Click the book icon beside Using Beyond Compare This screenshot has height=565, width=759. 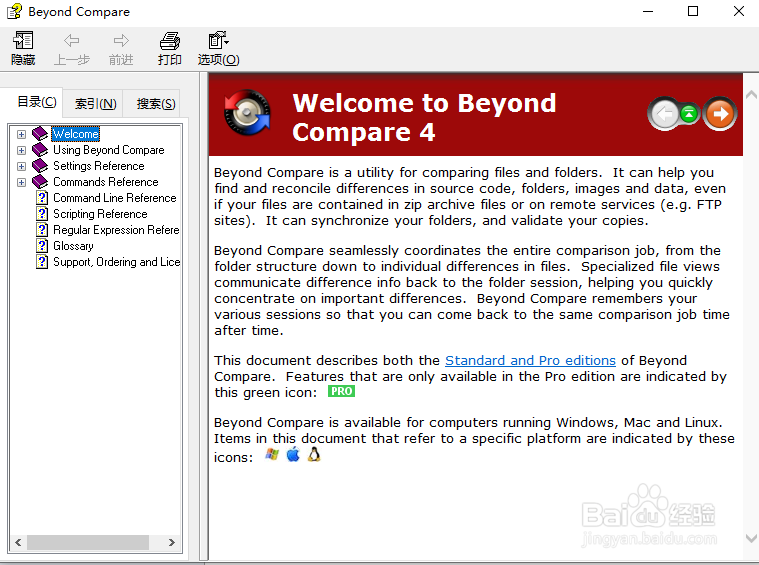click(40, 150)
